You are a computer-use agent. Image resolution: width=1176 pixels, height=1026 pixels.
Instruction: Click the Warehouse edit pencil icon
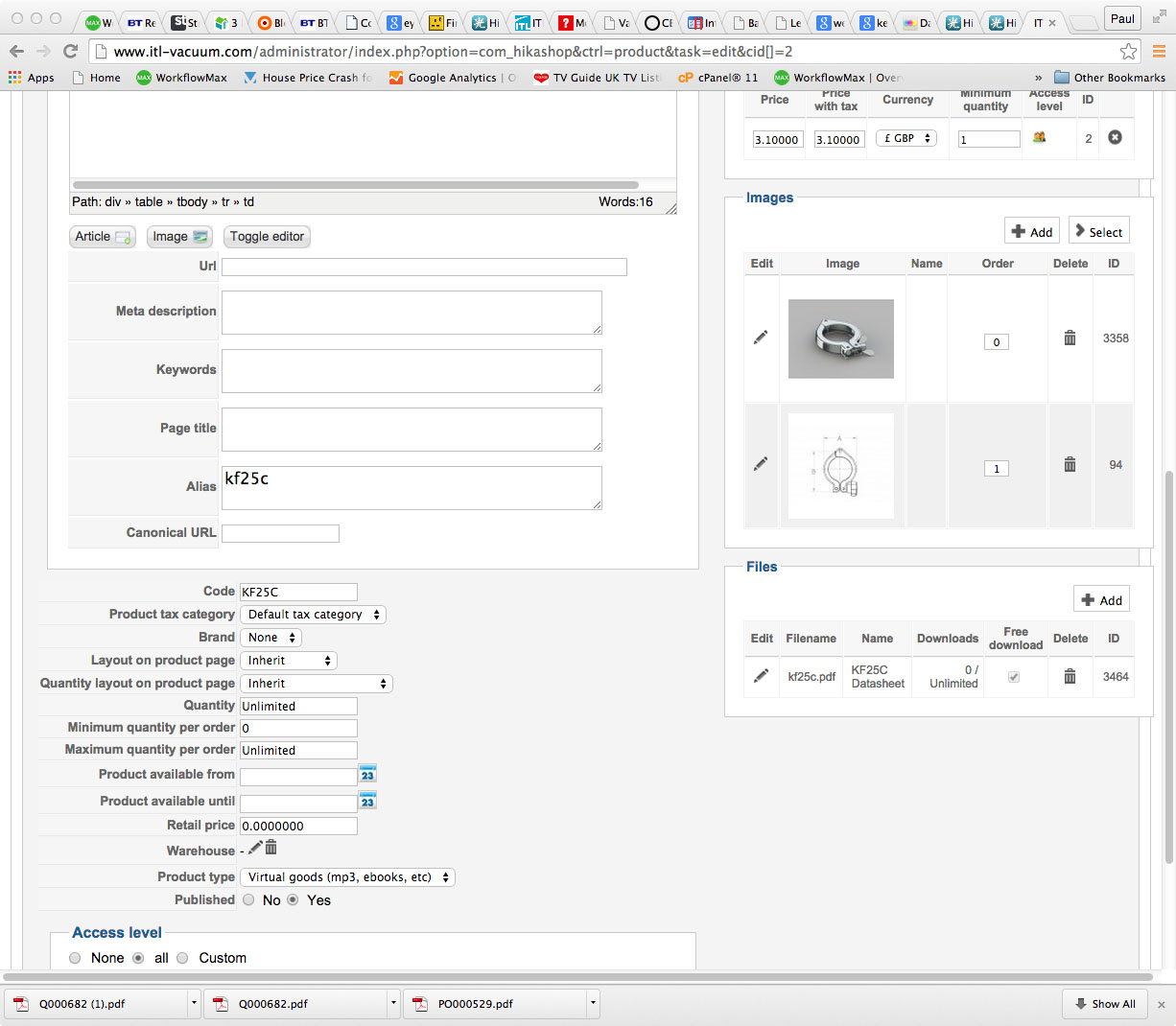tap(255, 848)
